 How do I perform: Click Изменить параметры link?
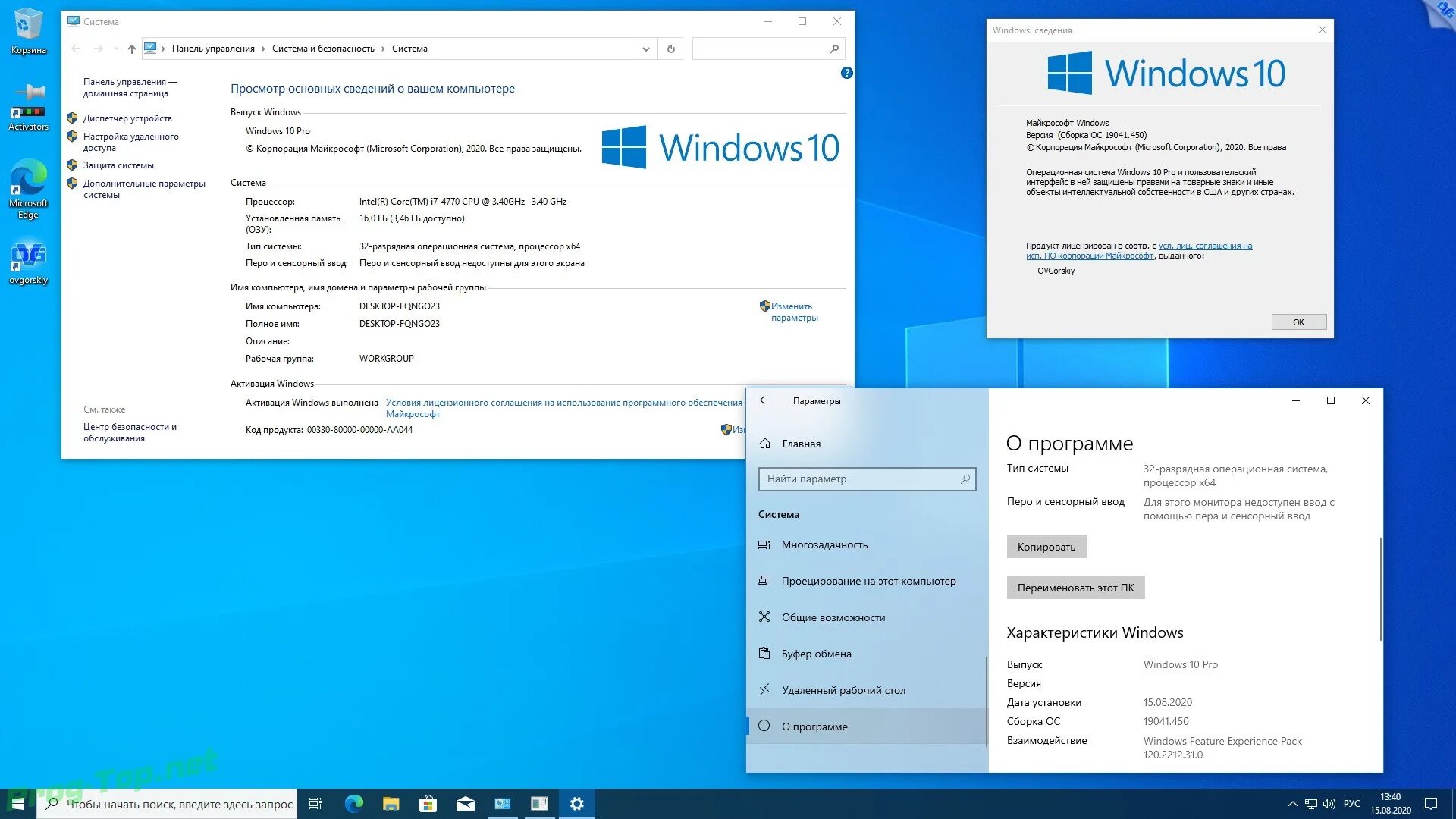[x=794, y=312]
